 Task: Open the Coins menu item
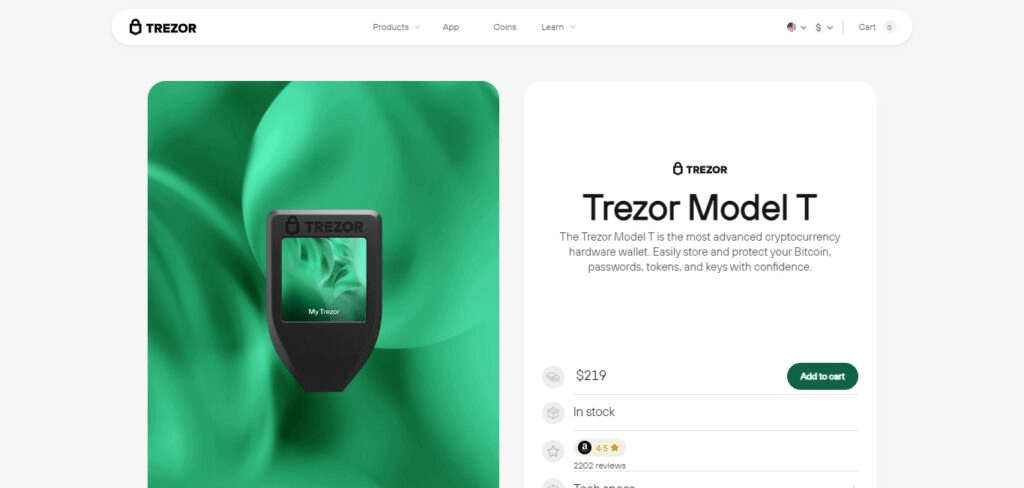pyautogui.click(x=505, y=27)
